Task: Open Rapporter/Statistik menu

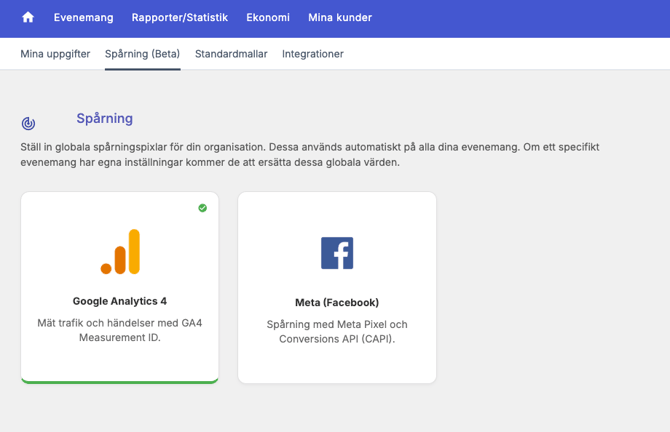Action: (x=179, y=18)
